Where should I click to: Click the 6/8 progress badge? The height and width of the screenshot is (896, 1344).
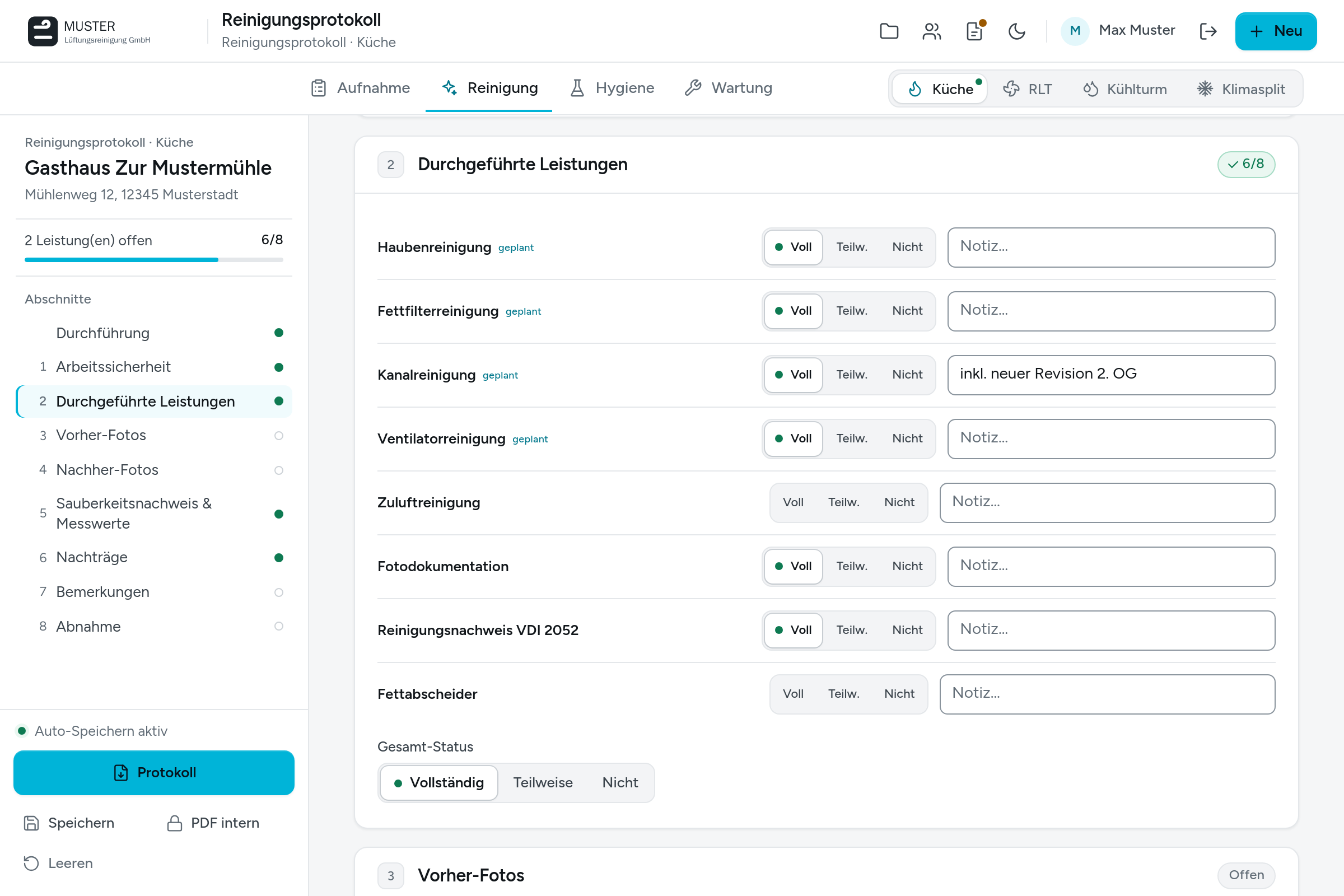1245,165
